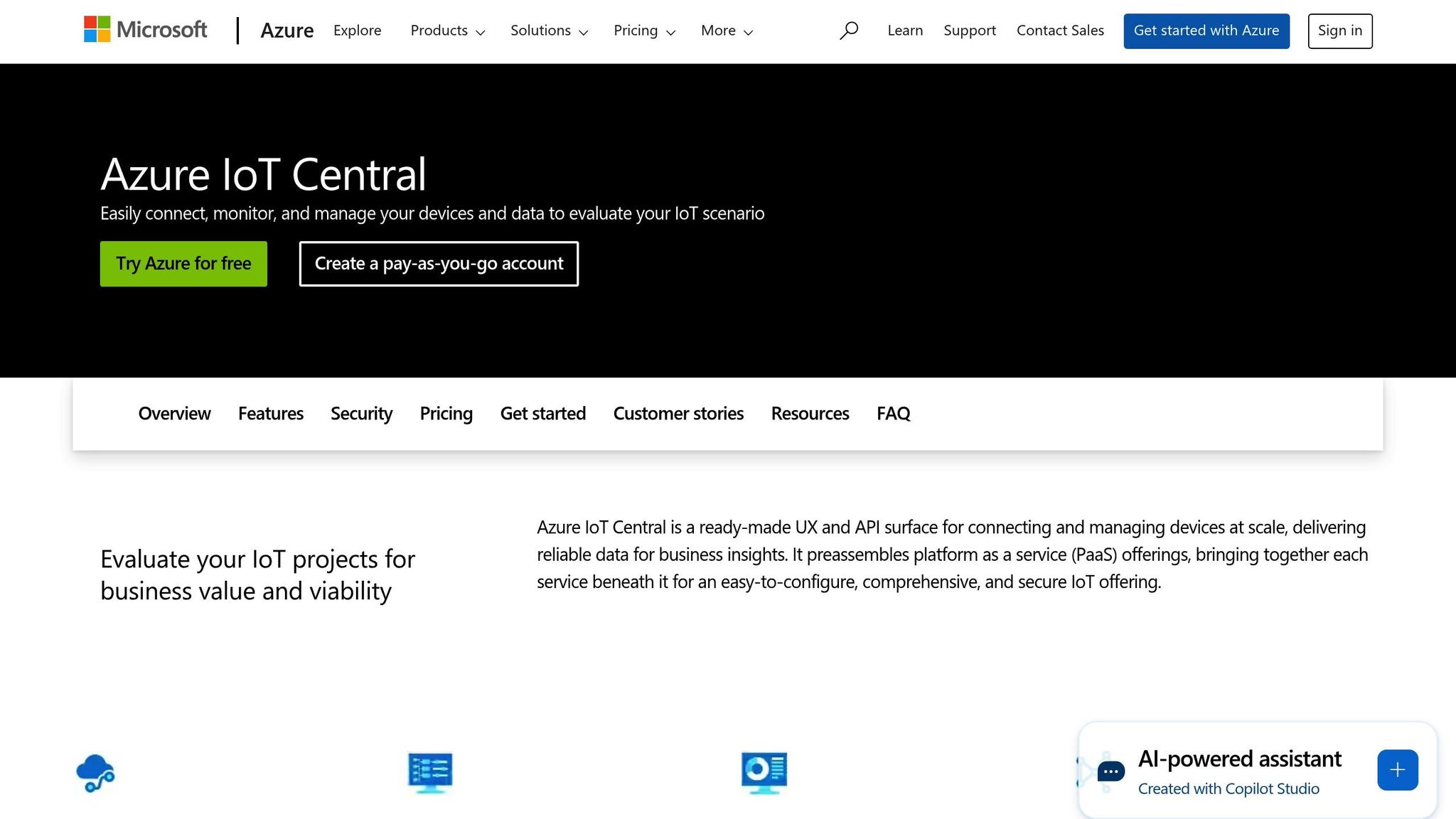This screenshot has height=819, width=1456.
Task: Go to the Get started section tab
Action: pyautogui.click(x=543, y=414)
